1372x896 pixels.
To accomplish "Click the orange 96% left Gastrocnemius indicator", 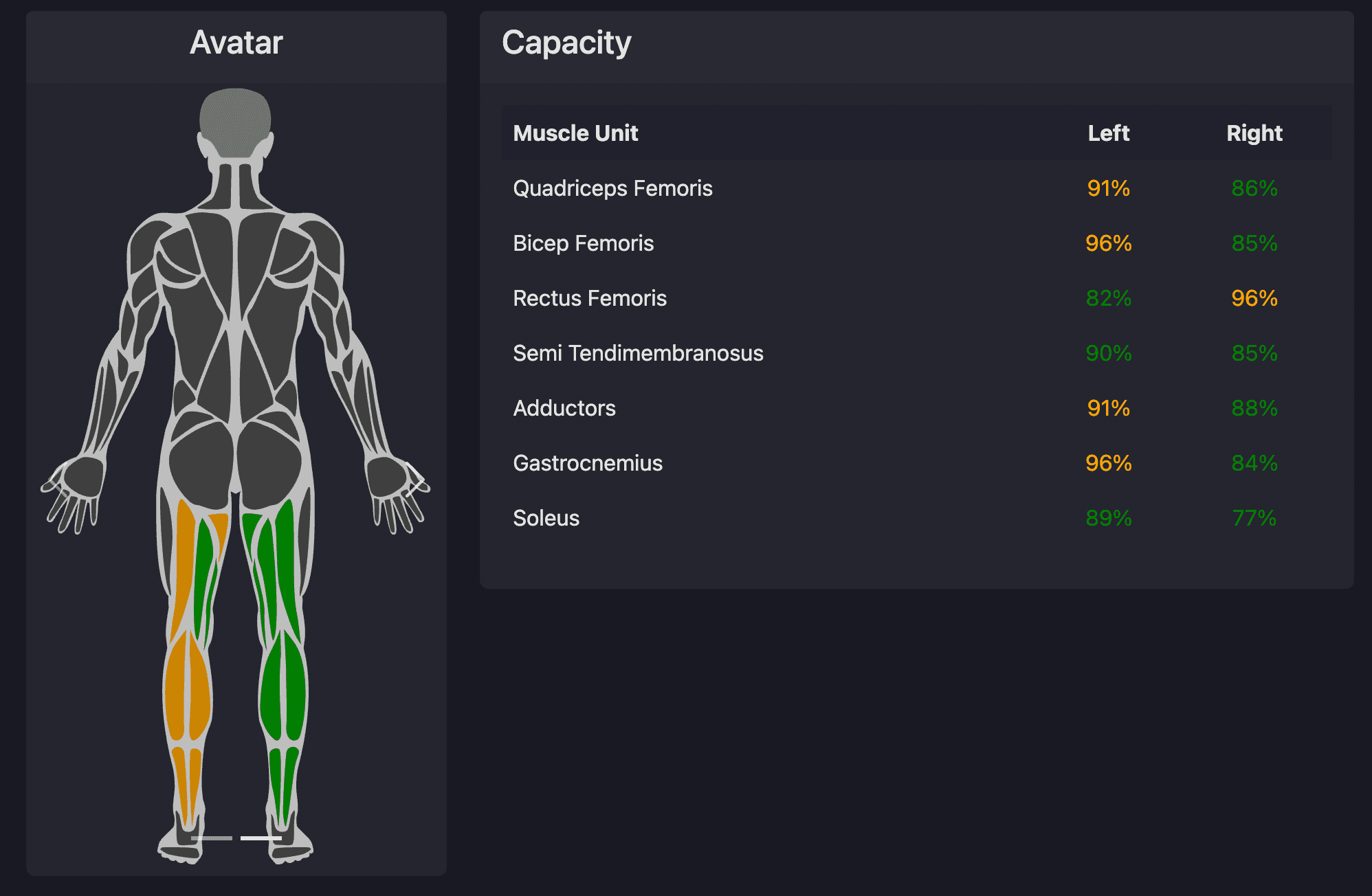I will (x=1107, y=463).
